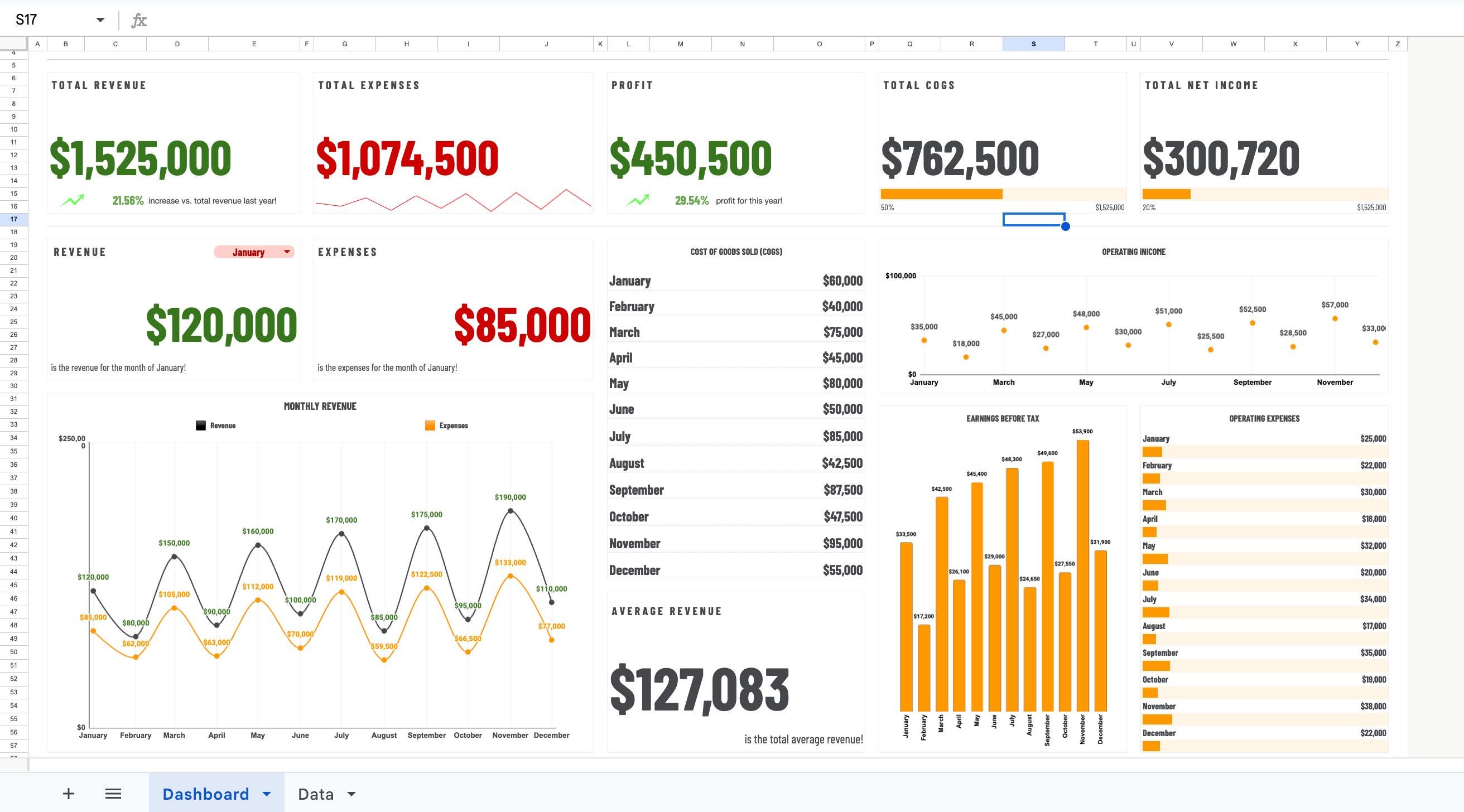The width and height of the screenshot is (1464, 812).
Task: Click the add sheet plus icon
Action: [68, 793]
